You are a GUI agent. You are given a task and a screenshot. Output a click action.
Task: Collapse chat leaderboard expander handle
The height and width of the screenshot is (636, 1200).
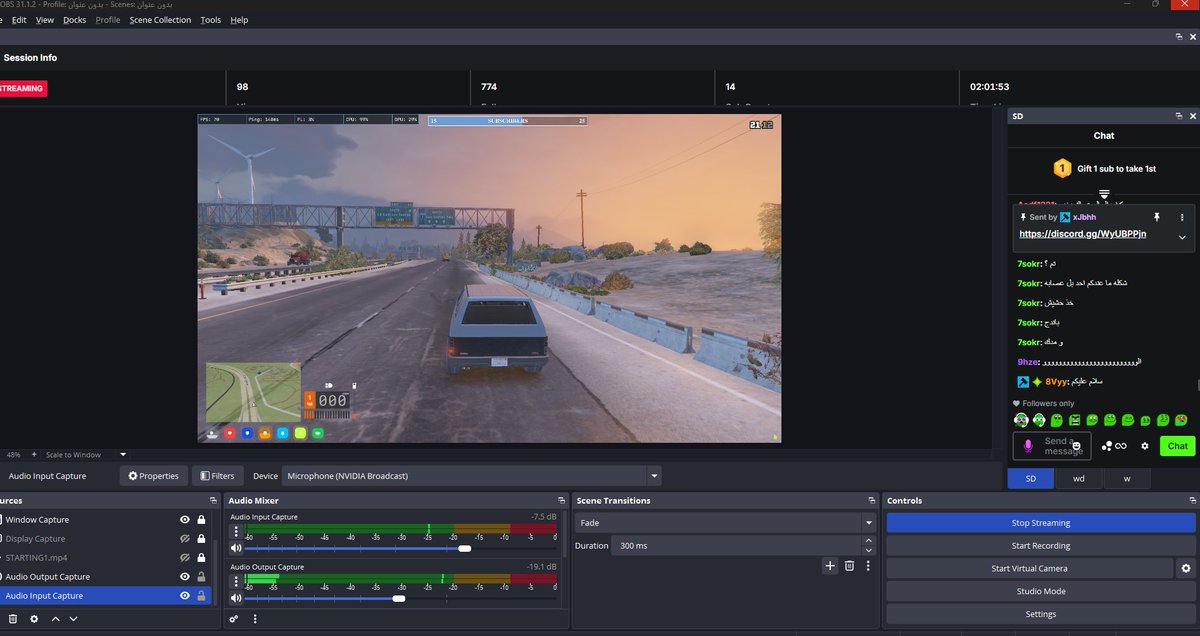(x=1104, y=193)
